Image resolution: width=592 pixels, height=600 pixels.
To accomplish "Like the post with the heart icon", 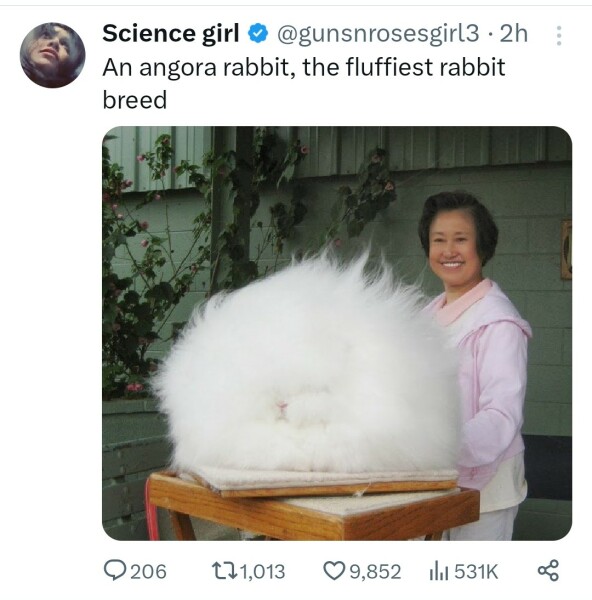I will [334, 571].
